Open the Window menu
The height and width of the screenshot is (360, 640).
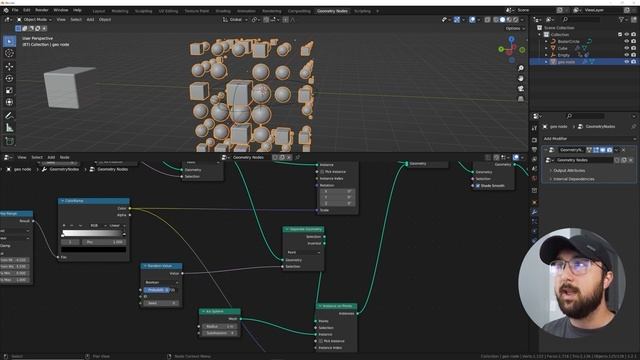point(61,10)
